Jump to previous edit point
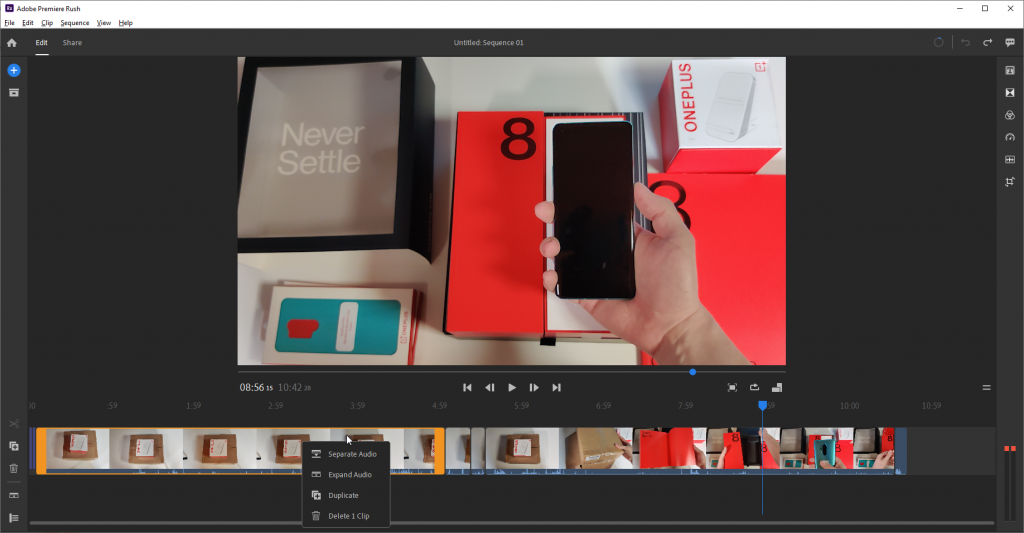The image size is (1024, 533). coord(467,387)
